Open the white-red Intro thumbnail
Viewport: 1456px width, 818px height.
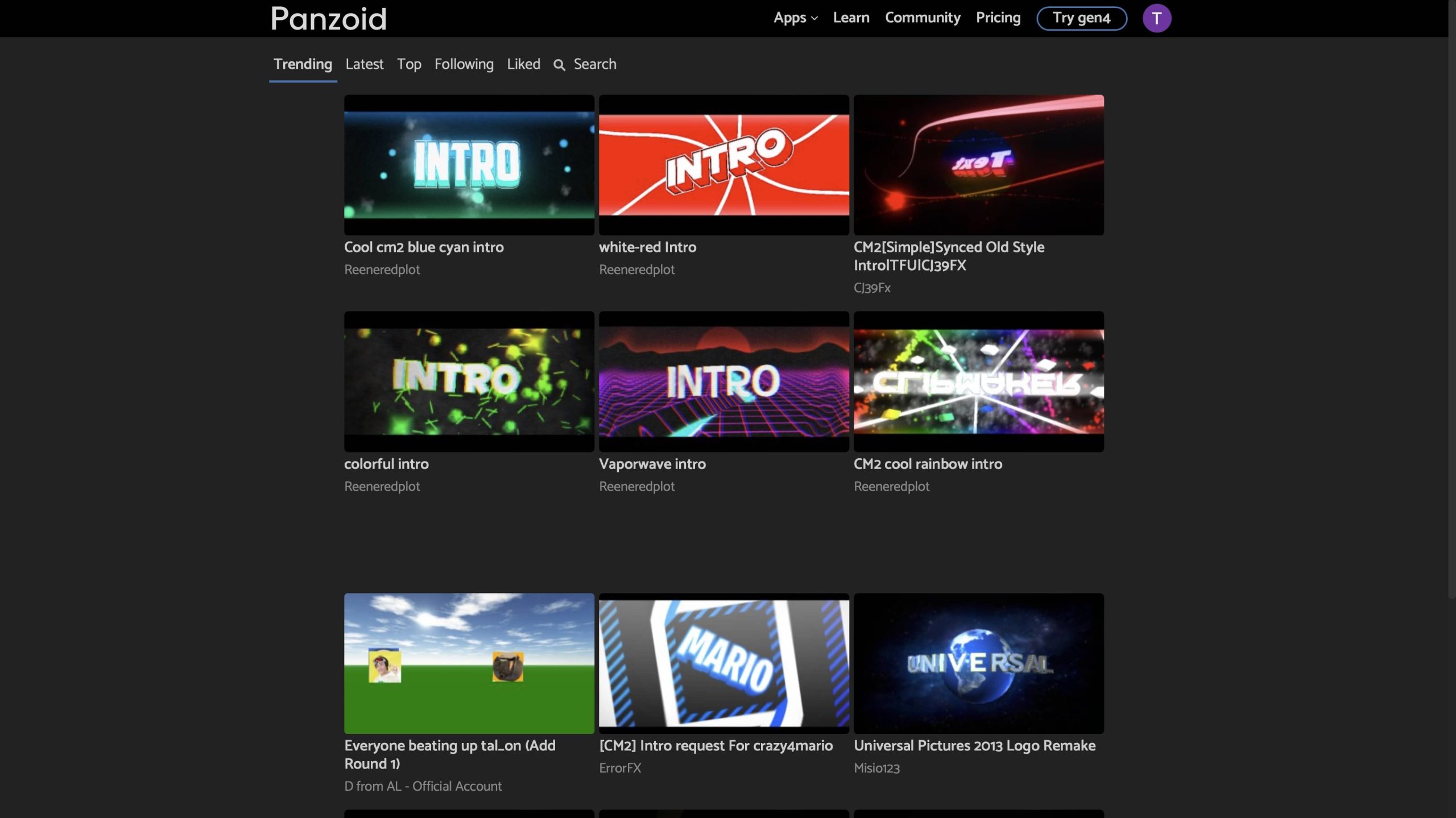point(723,165)
